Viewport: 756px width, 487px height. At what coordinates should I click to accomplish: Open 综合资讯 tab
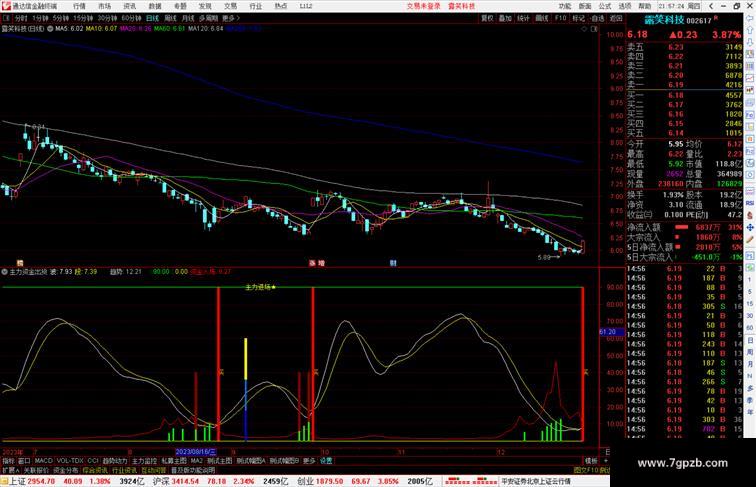click(x=95, y=470)
